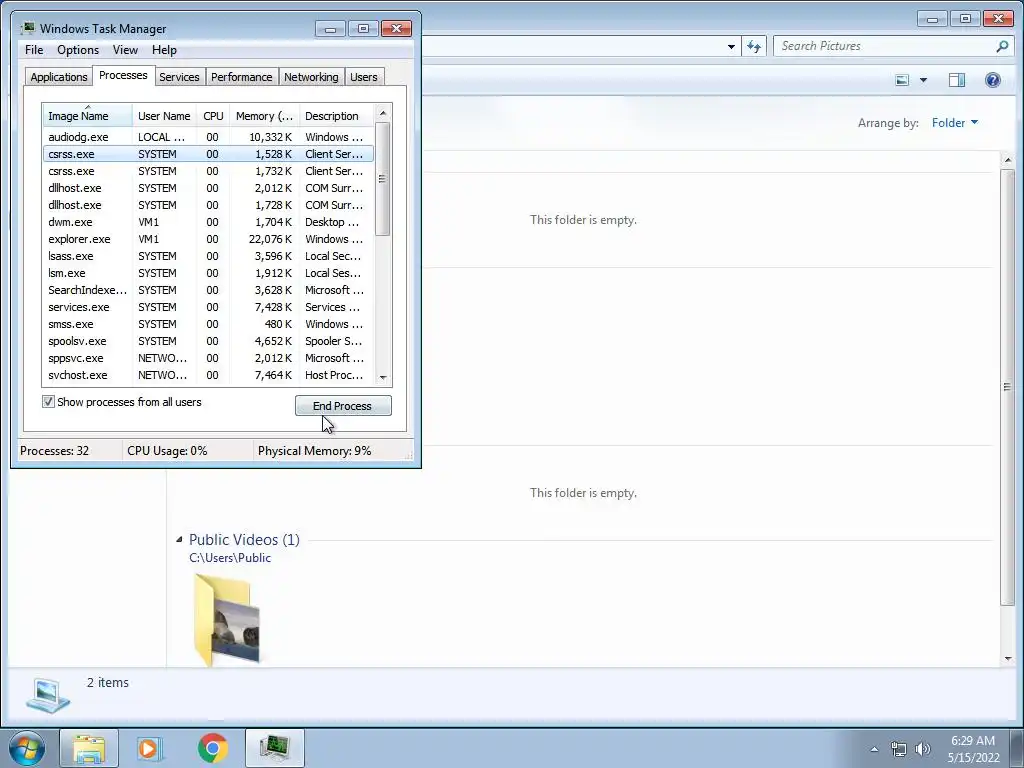
Task: Toggle Show processes from all users
Action: 48,402
